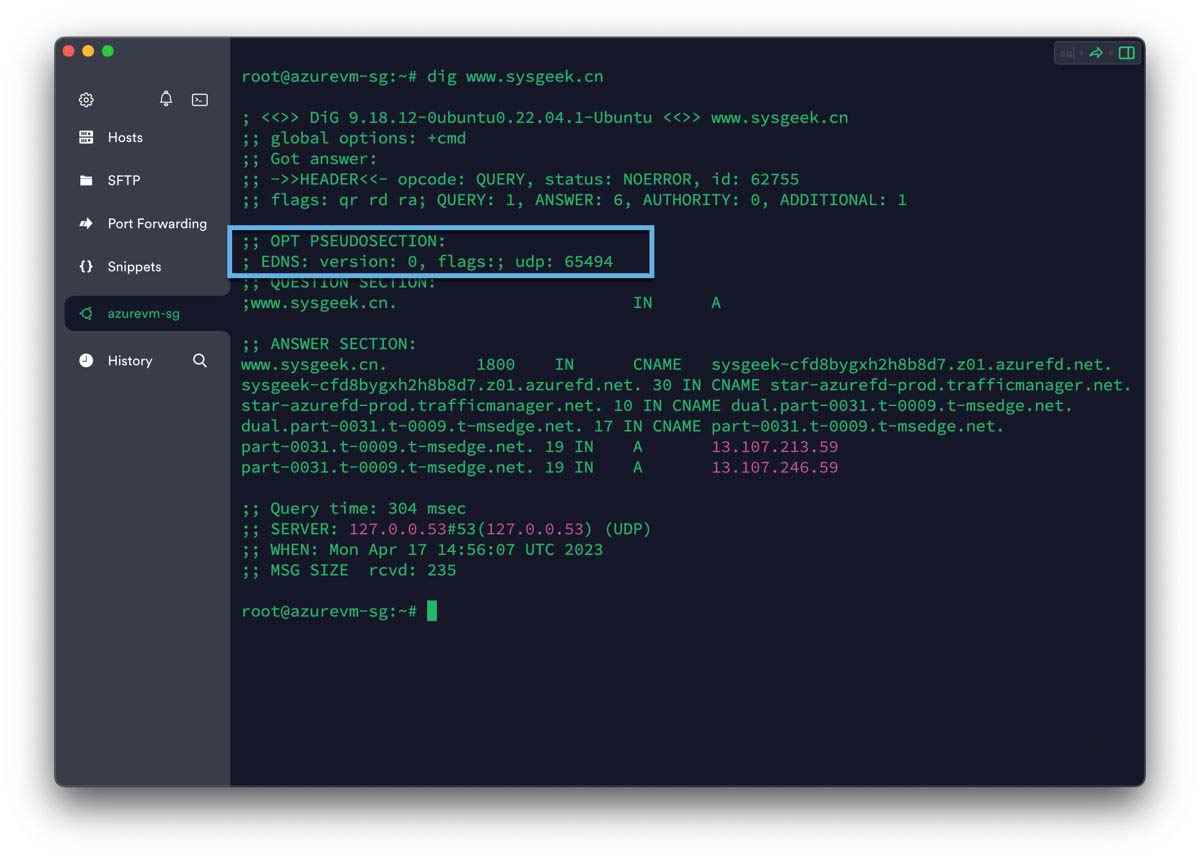Click the Ubuntu icon of azurevm-sg
Viewport: 1200px width, 859px height.
86,313
